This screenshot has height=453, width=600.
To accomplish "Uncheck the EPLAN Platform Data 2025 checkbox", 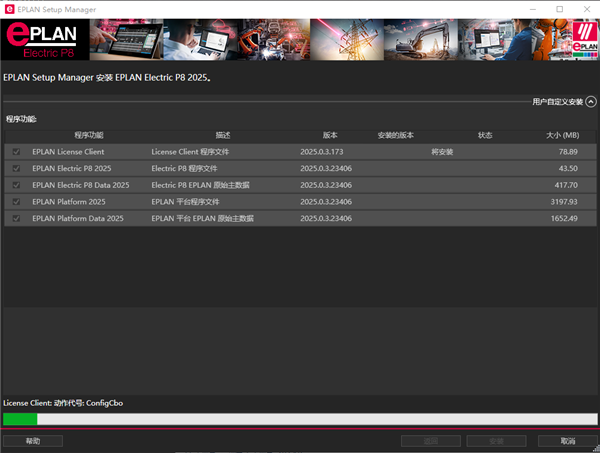I will pyautogui.click(x=15, y=218).
